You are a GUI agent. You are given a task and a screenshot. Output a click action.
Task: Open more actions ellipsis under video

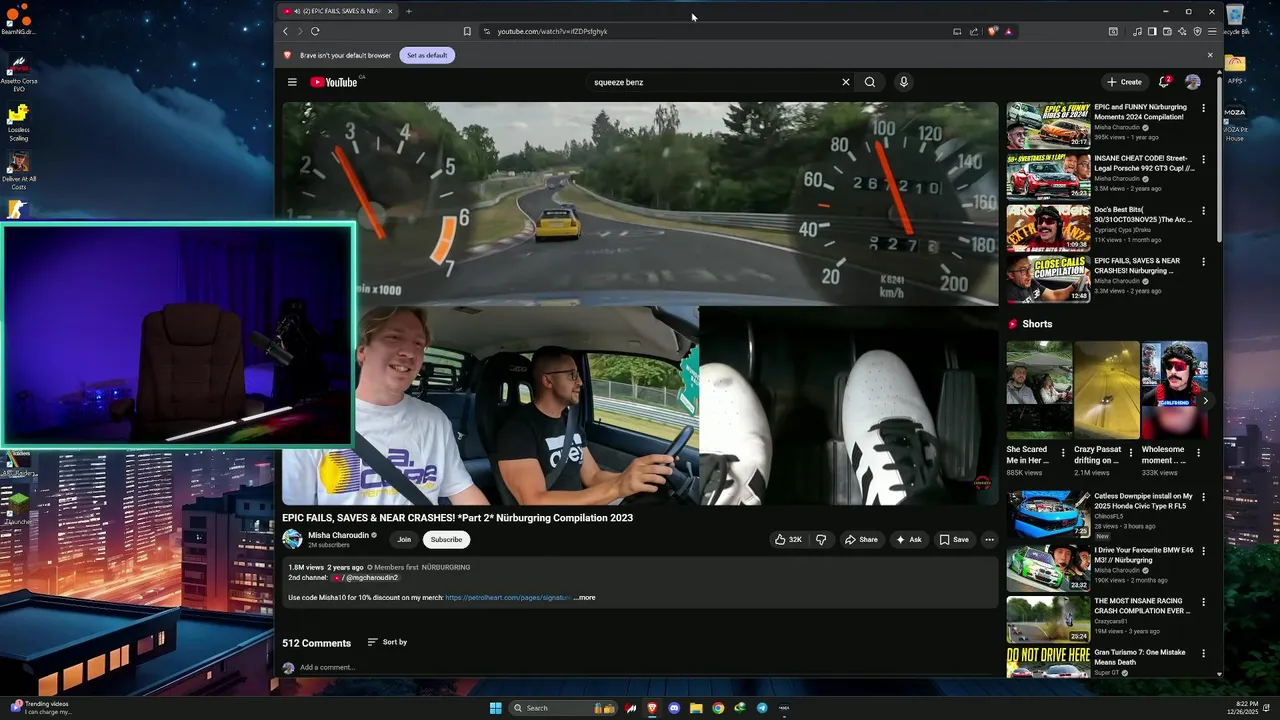pyautogui.click(x=989, y=539)
